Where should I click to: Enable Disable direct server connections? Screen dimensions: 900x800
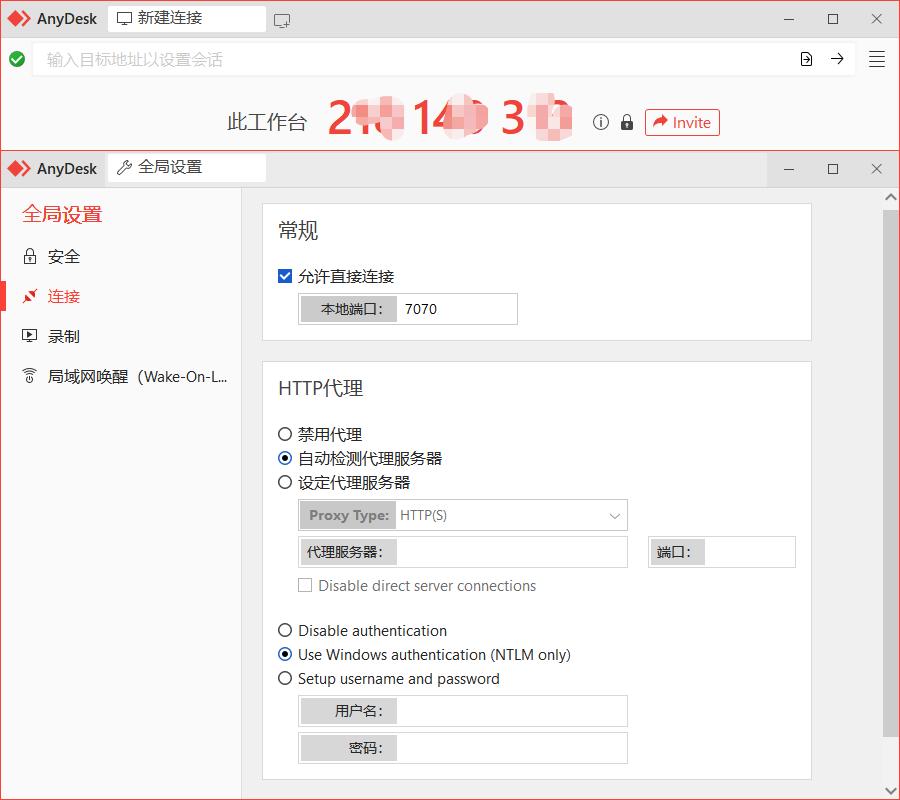coord(305,586)
